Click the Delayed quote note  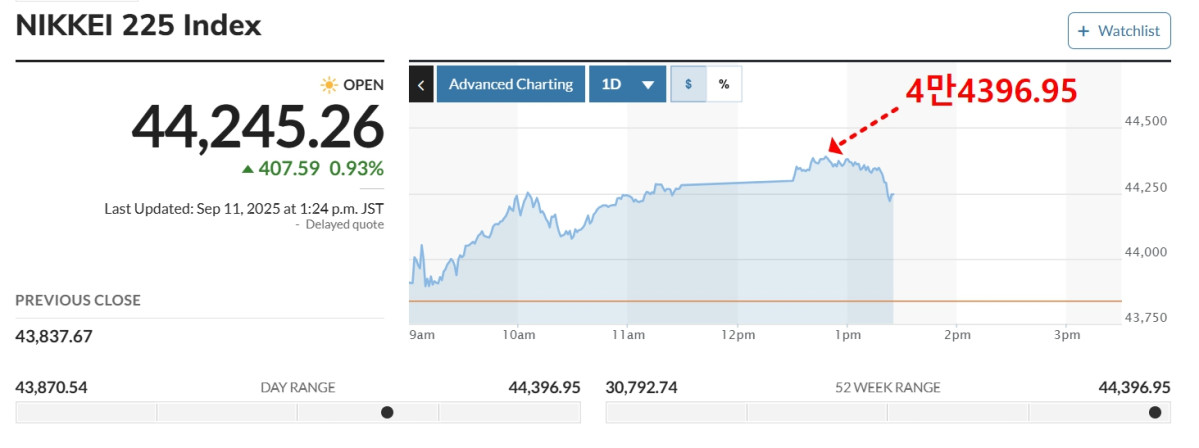click(x=344, y=225)
